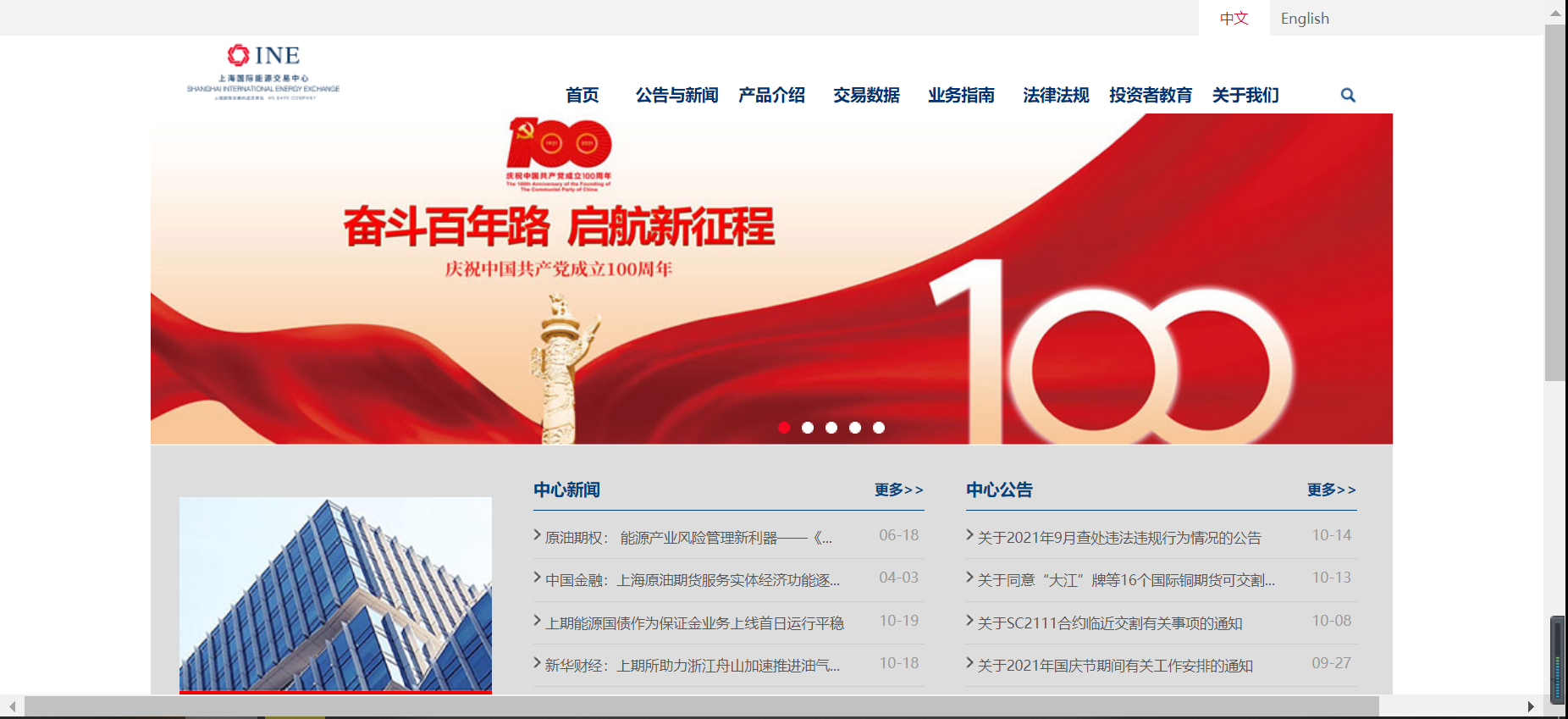Select the first carousel dot
This screenshot has width=1568, height=719.
click(784, 428)
